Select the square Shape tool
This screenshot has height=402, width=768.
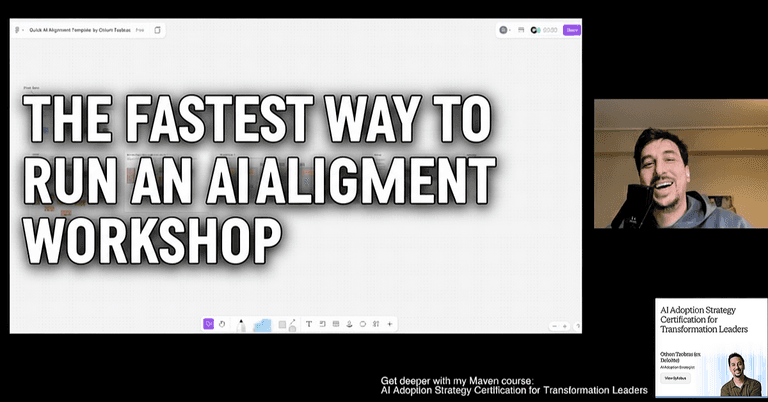(x=282, y=325)
